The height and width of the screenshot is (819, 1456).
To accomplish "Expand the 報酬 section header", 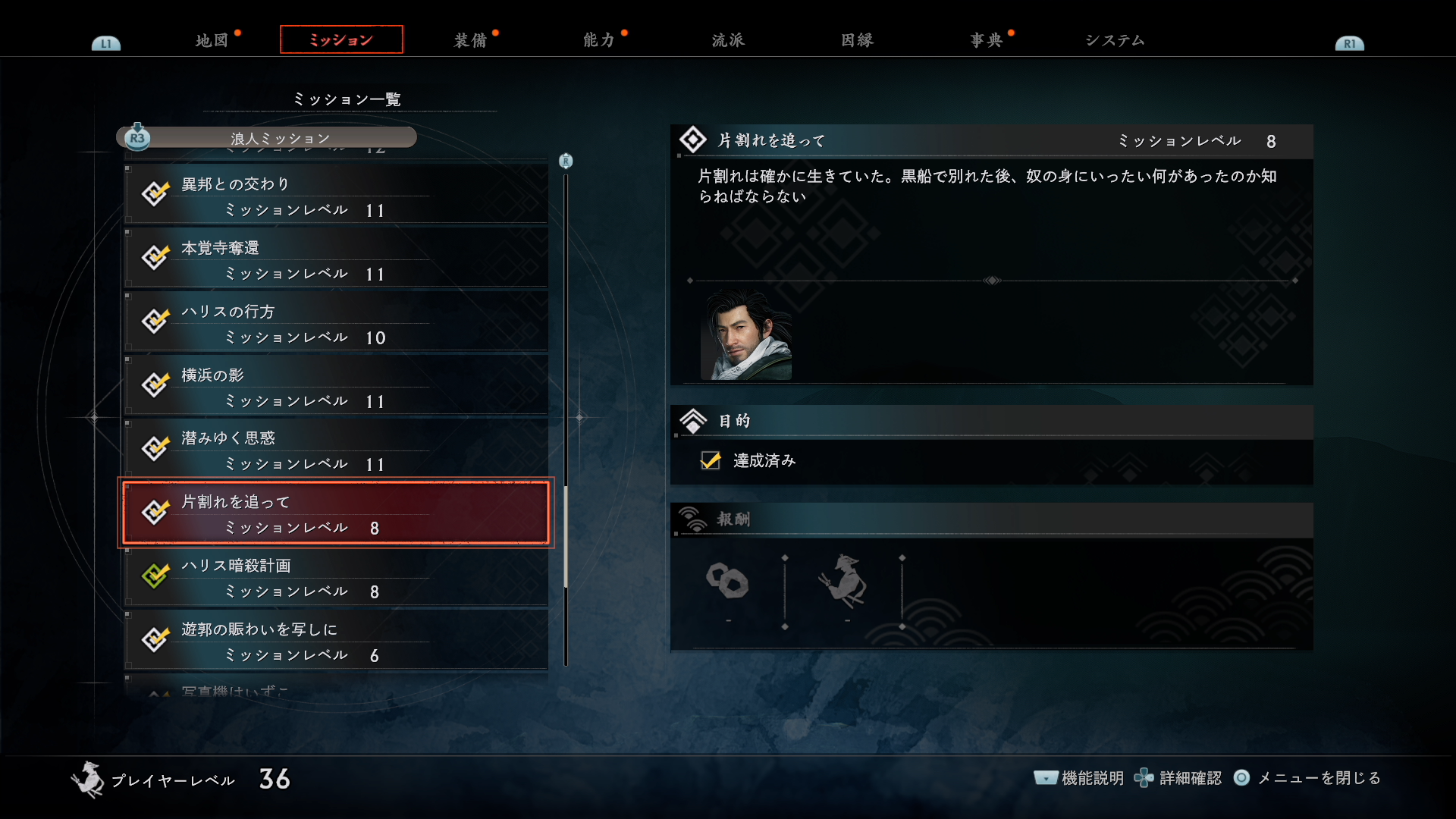I will tap(992, 519).
